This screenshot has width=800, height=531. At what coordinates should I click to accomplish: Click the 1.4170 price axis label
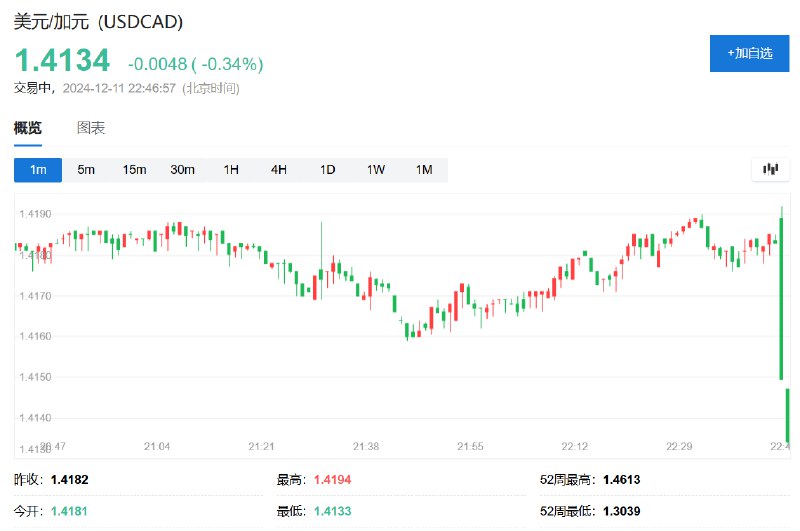(x=35, y=296)
